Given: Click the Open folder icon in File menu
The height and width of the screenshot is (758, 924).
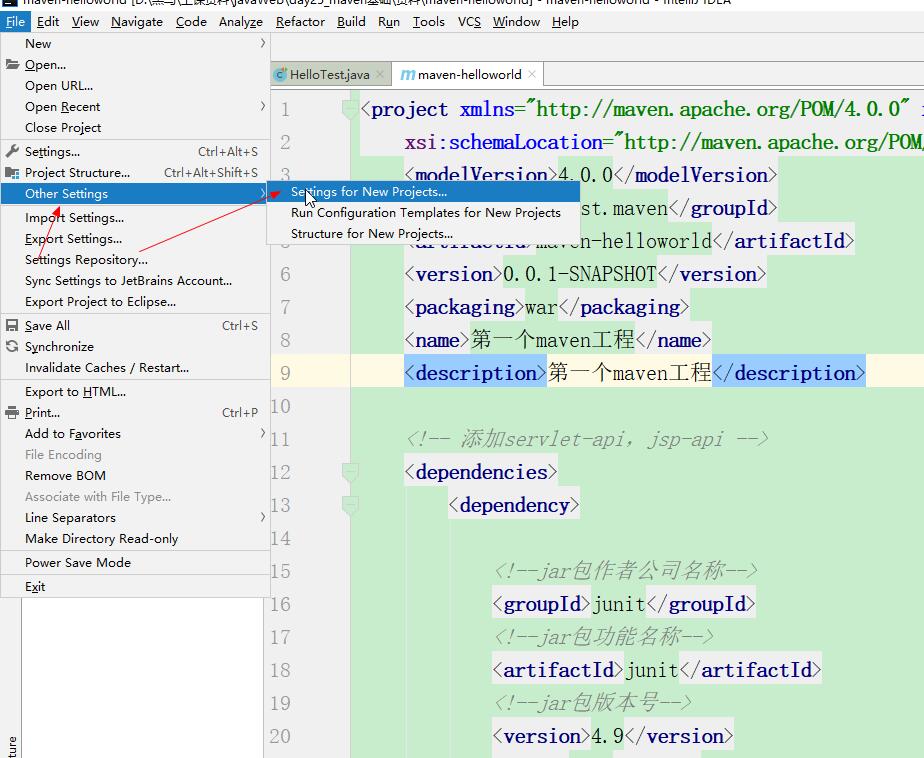Looking at the screenshot, I should pos(12,64).
